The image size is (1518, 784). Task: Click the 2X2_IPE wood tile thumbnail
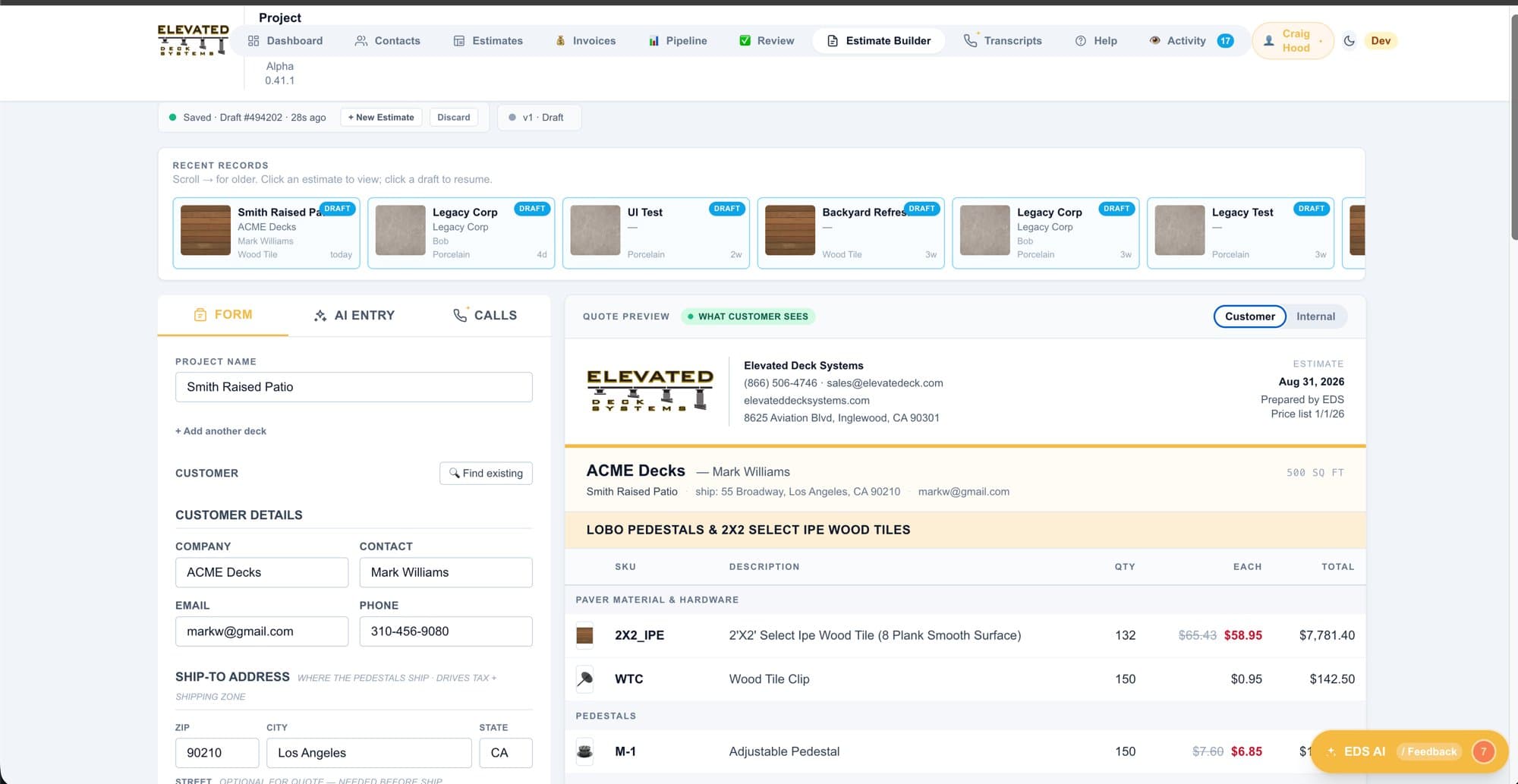[x=584, y=635]
